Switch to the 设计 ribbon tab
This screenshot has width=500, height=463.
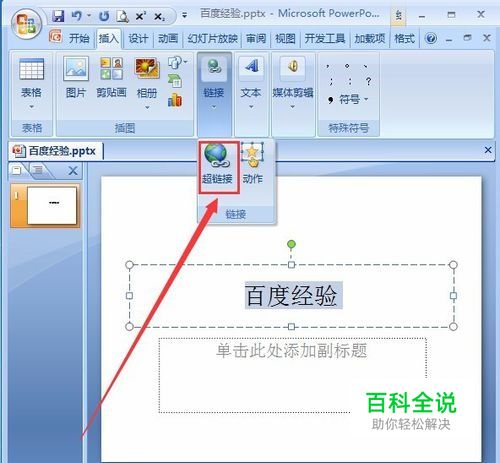pyautogui.click(x=138, y=38)
